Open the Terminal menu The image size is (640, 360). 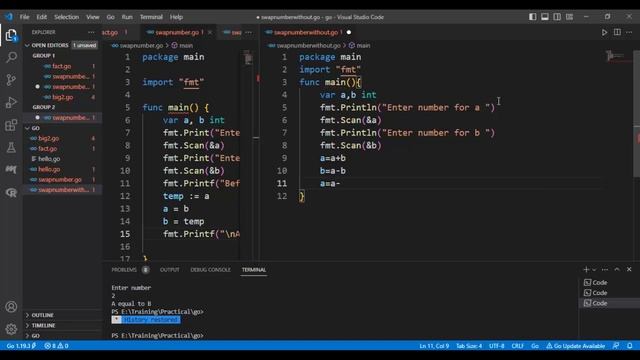point(151,17)
